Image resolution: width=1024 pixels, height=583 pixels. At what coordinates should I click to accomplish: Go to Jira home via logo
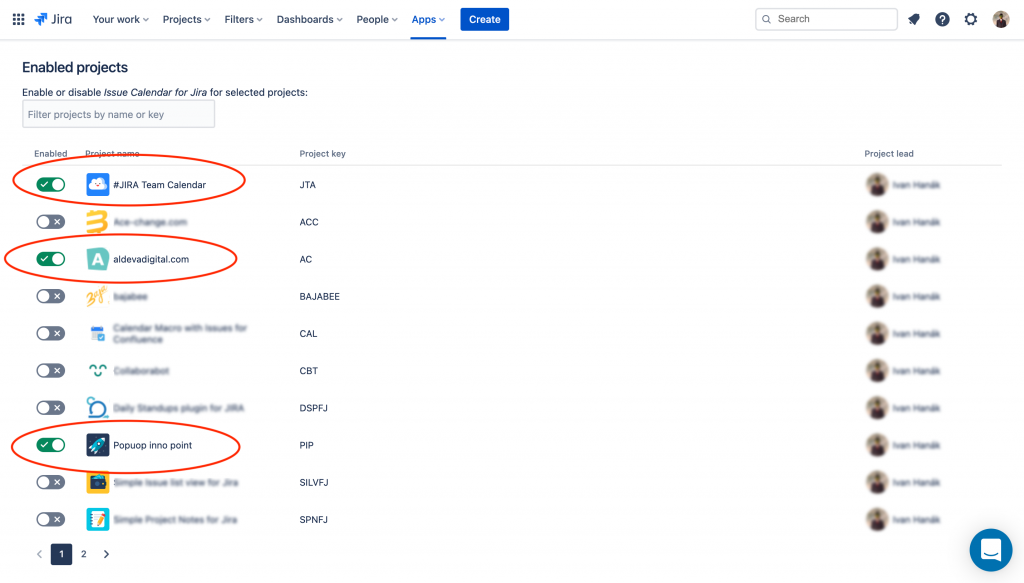53,20
